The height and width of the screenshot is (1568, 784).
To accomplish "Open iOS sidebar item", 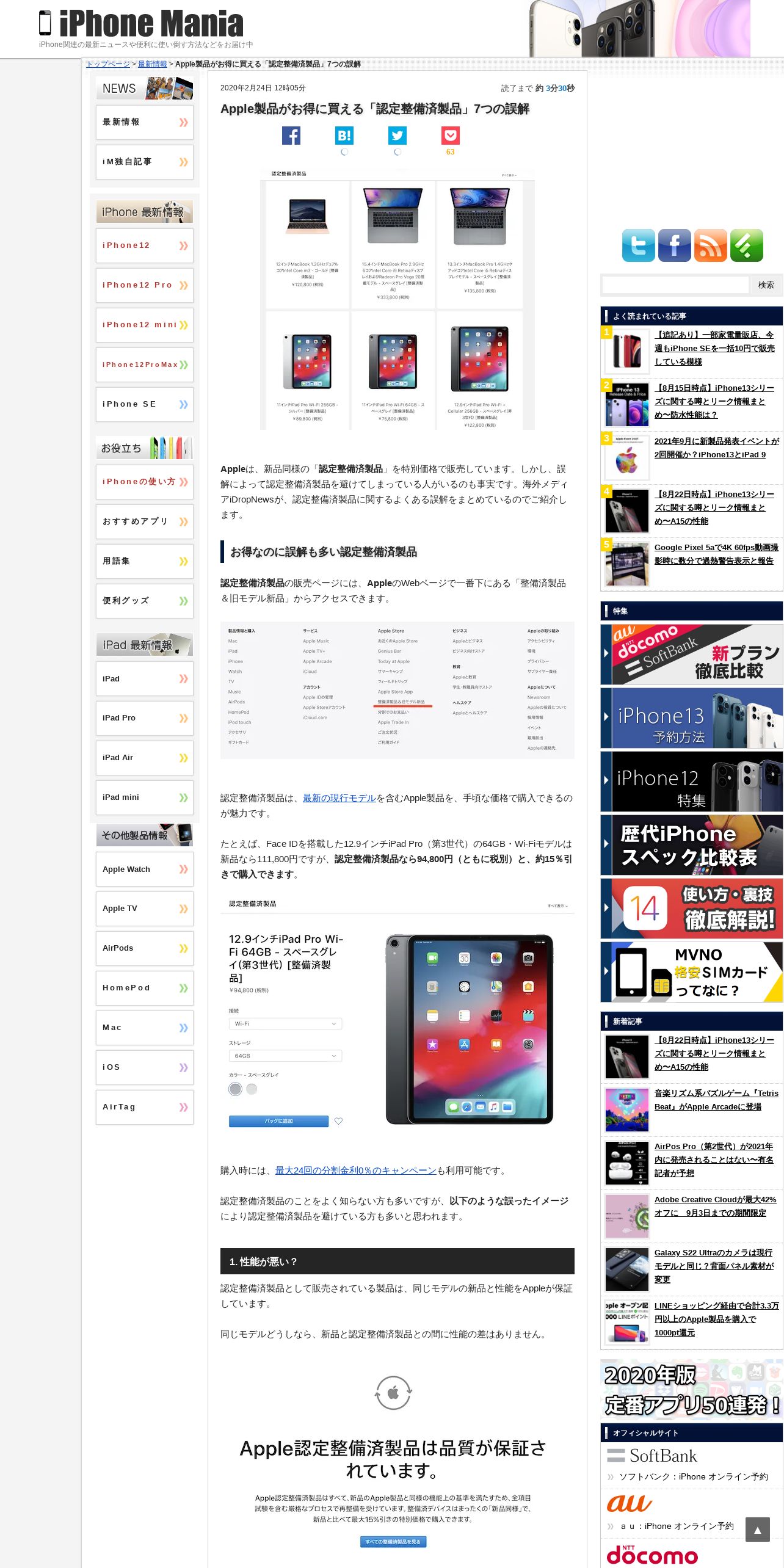I will click(x=145, y=1067).
